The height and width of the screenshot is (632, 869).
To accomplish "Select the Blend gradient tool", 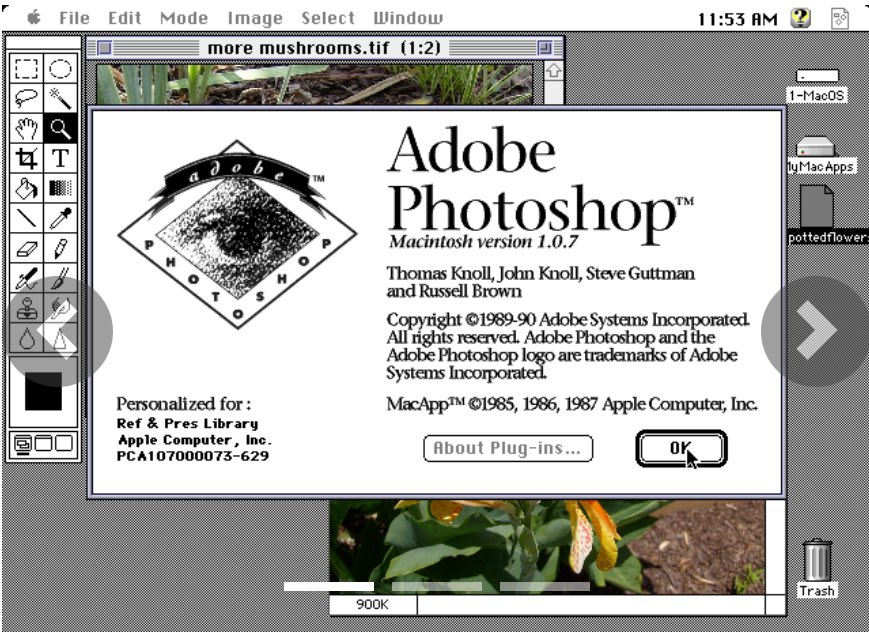I will 60,188.
